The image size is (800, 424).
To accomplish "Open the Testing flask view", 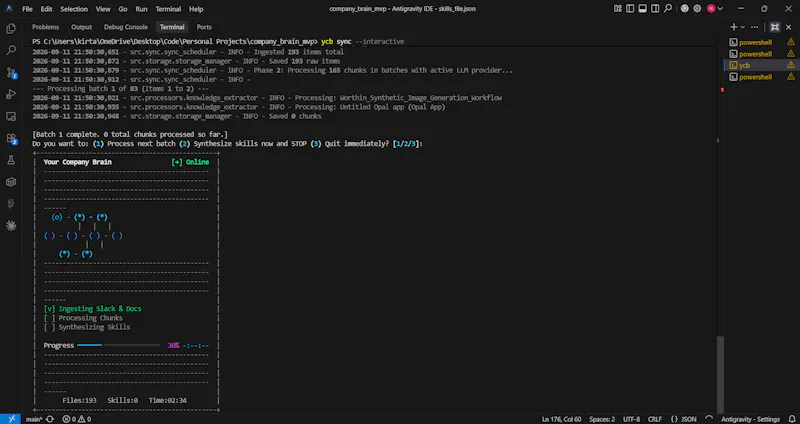I will pos(11,160).
